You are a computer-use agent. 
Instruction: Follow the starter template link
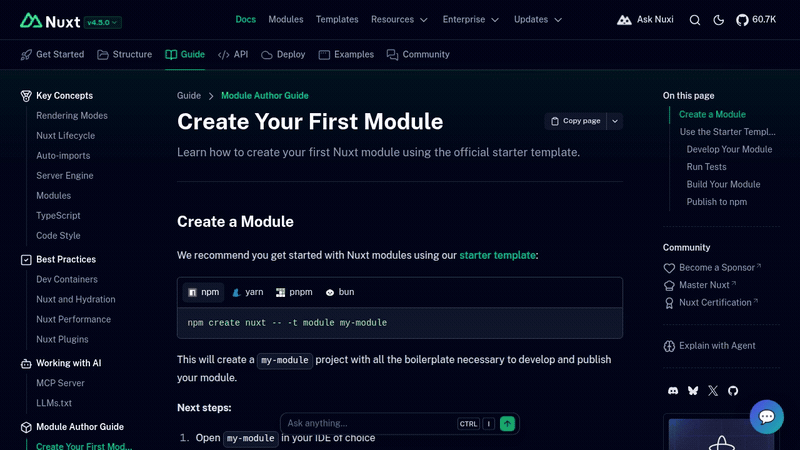497,256
